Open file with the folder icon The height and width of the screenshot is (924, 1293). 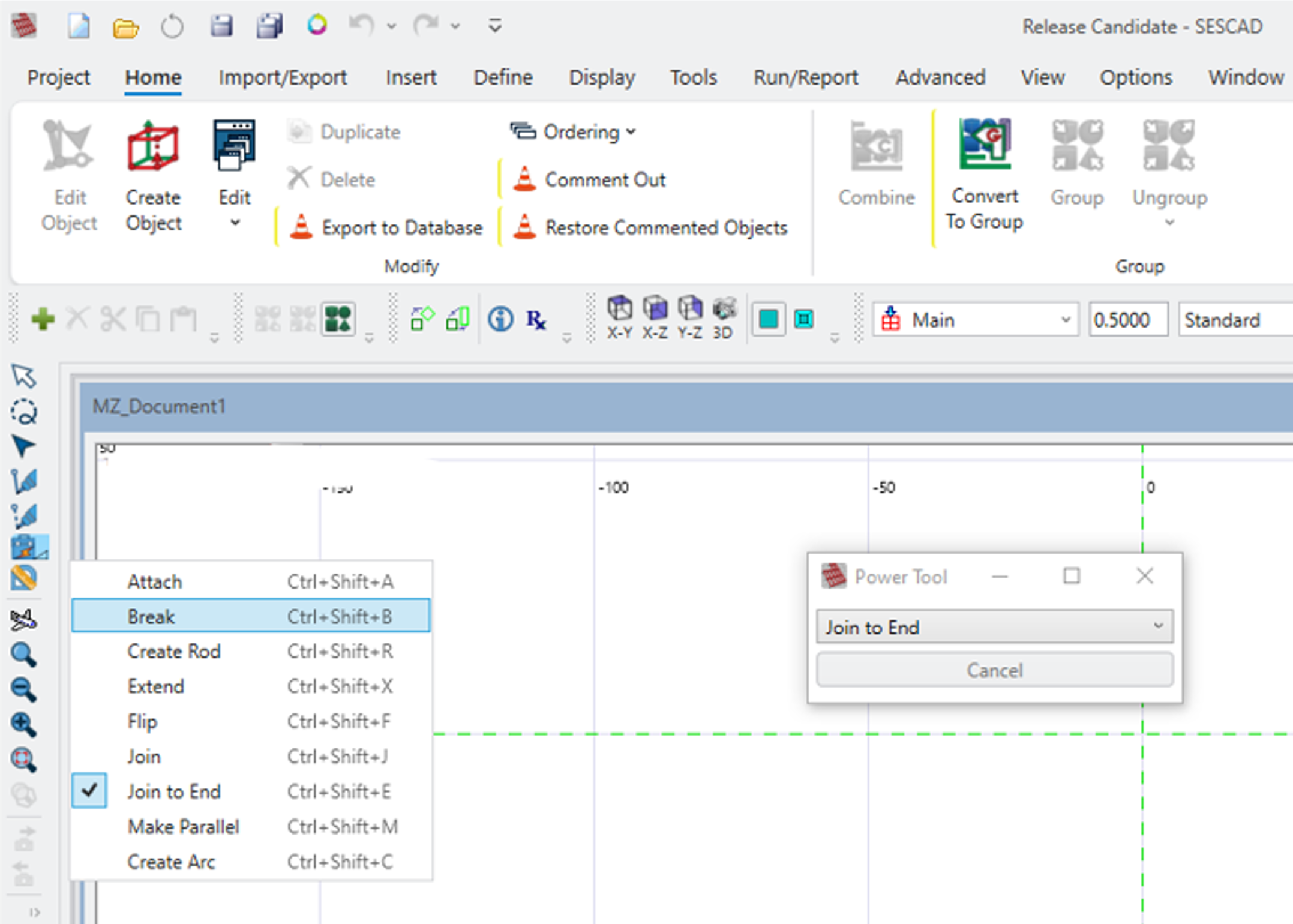coord(125,27)
